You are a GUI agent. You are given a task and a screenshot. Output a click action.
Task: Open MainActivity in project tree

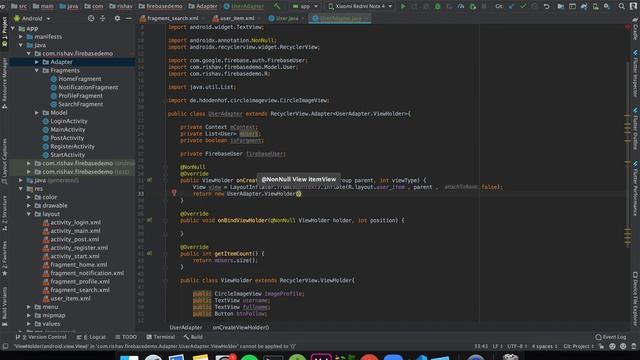point(64,129)
